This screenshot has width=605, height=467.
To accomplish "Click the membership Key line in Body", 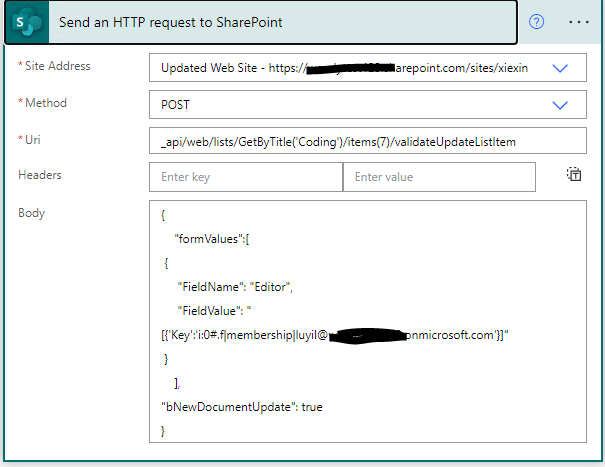I will [x=335, y=335].
